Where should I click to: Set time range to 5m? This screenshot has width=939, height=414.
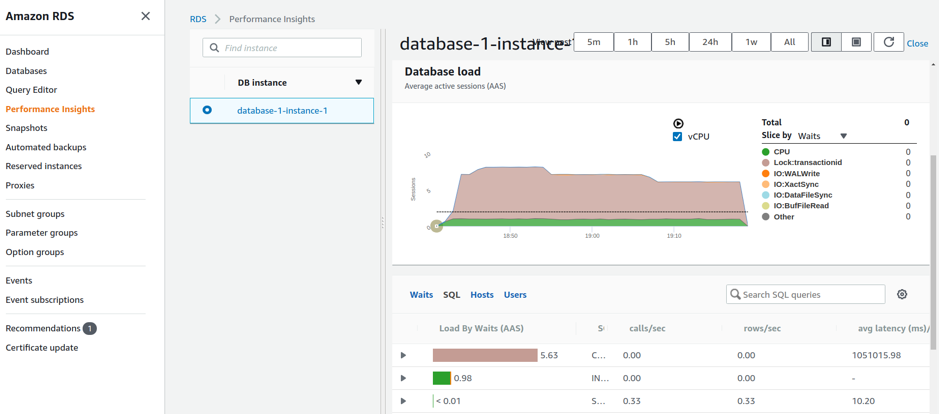pyautogui.click(x=593, y=43)
